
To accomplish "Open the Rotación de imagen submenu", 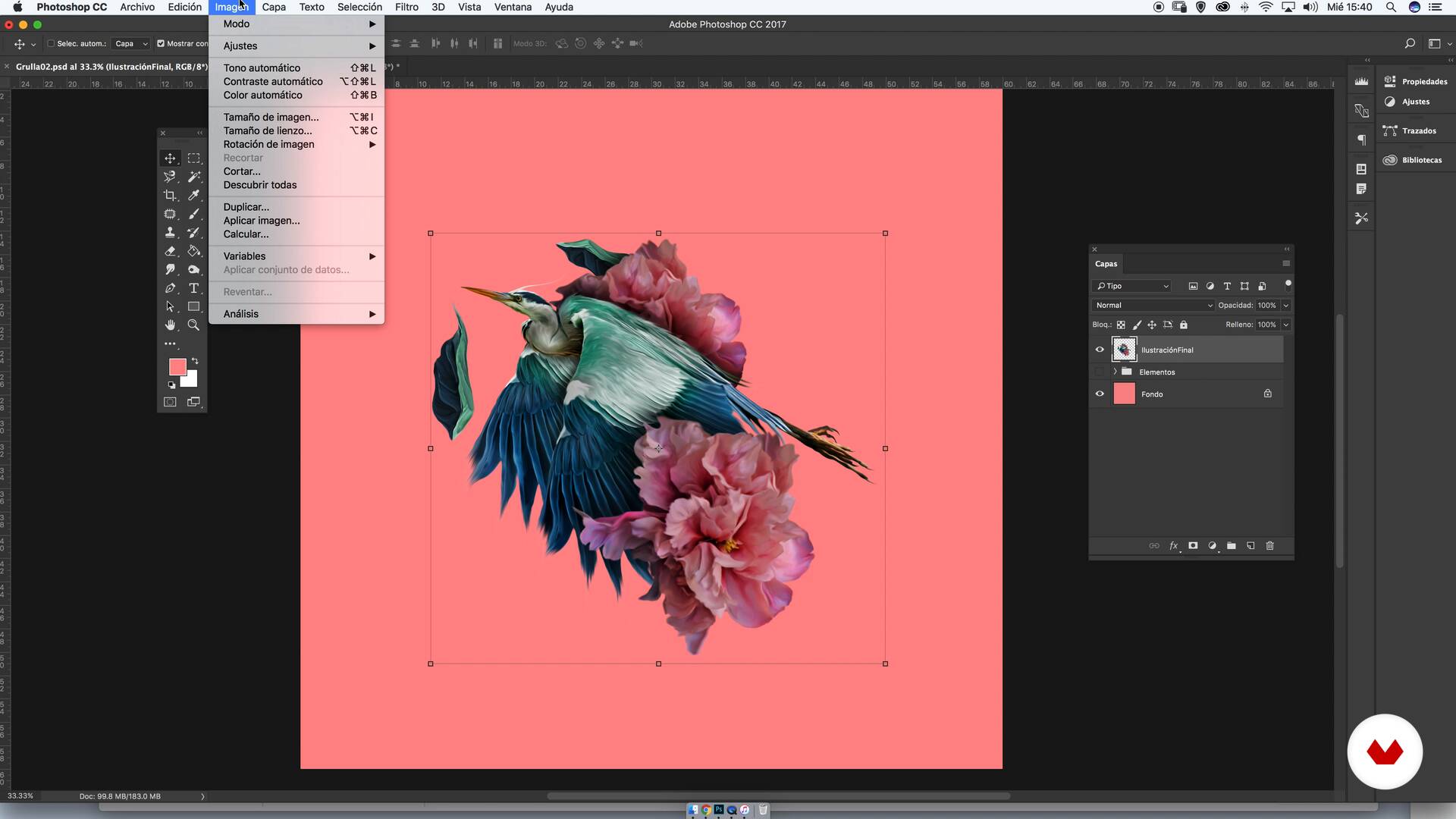I will [297, 144].
